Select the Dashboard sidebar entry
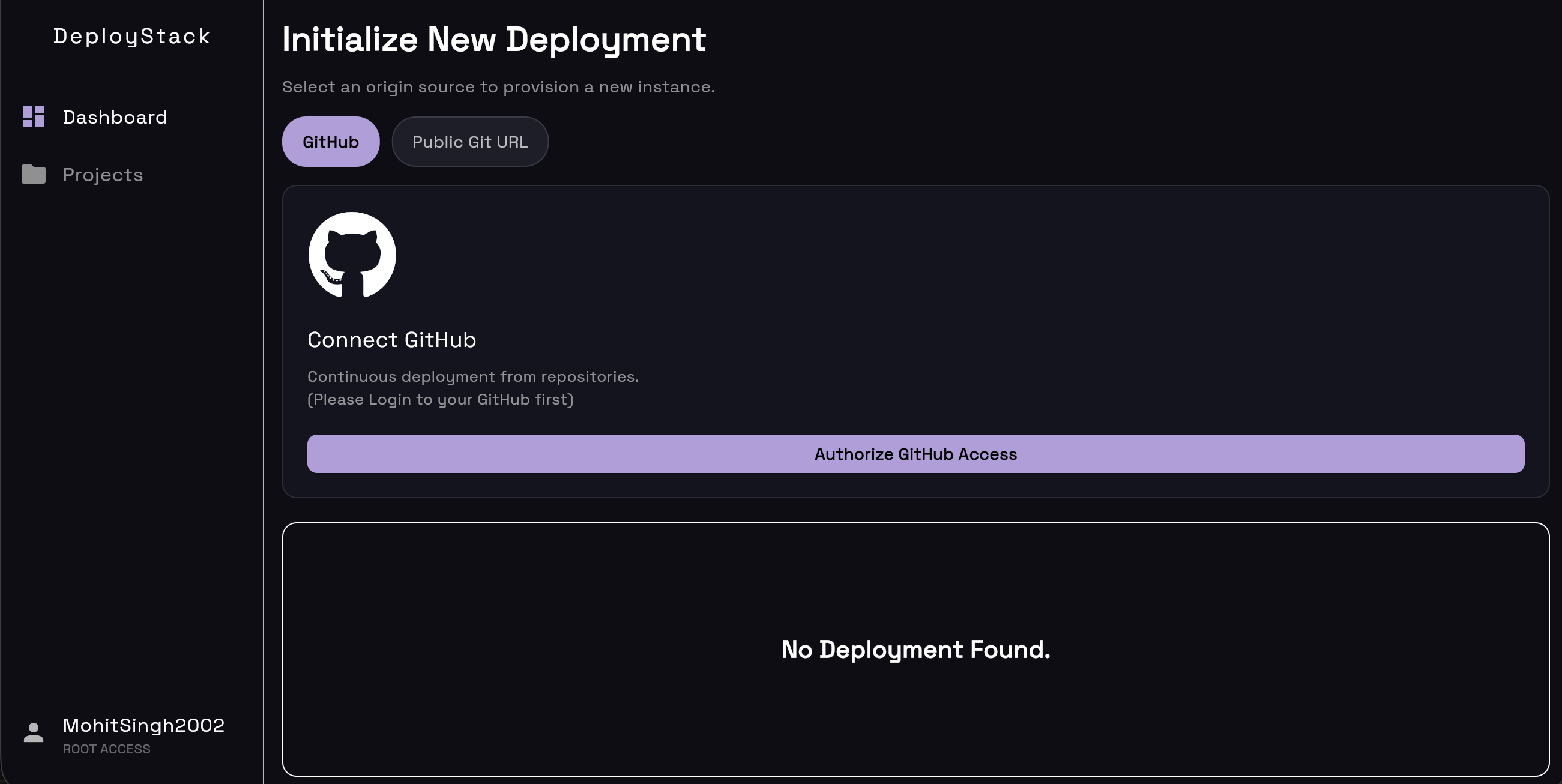1562x784 pixels. click(x=115, y=117)
